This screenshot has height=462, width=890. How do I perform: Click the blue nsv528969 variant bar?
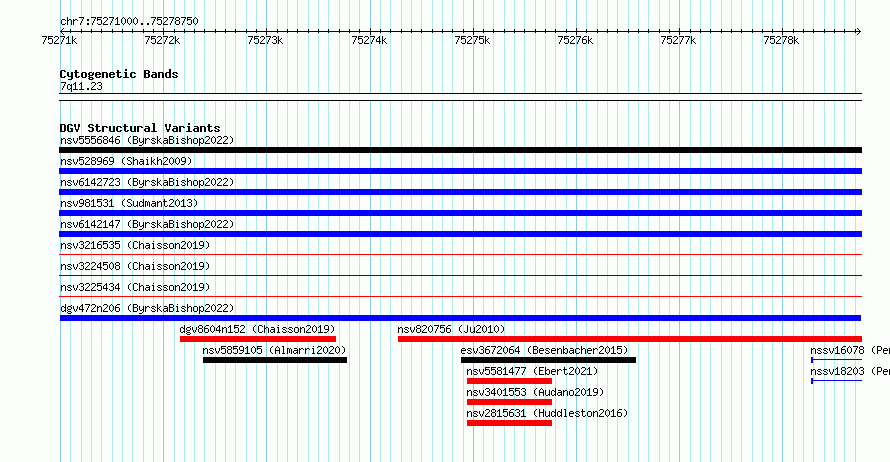(x=460, y=171)
